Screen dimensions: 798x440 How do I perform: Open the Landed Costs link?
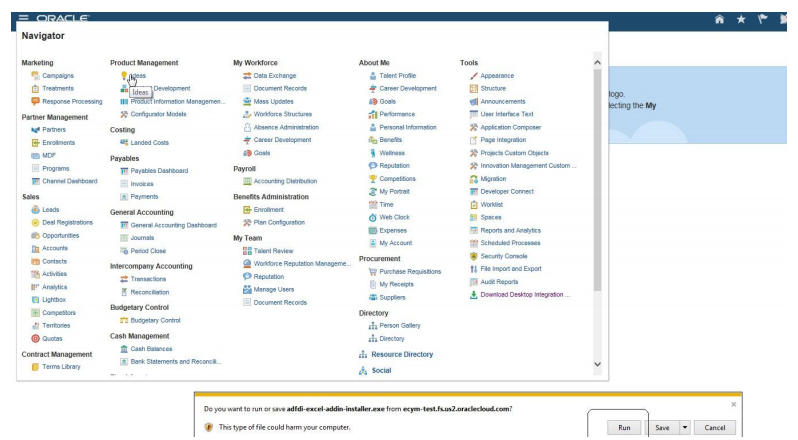(150, 142)
